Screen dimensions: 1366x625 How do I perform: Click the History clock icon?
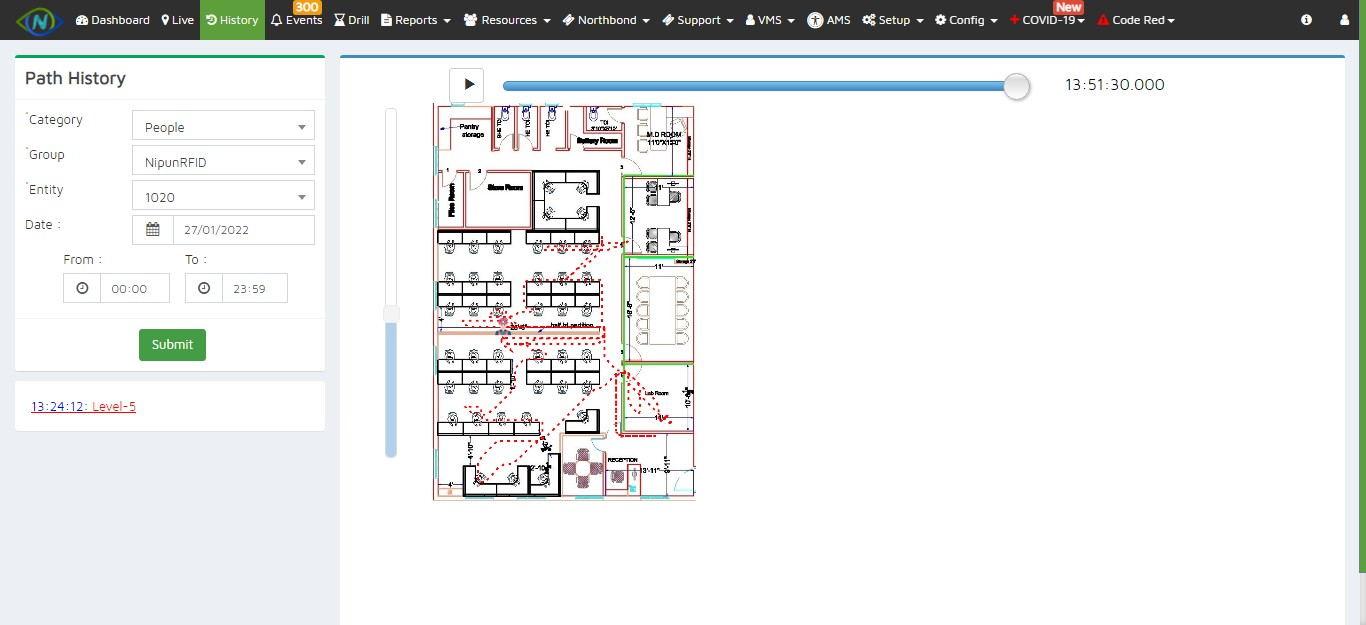(212, 20)
